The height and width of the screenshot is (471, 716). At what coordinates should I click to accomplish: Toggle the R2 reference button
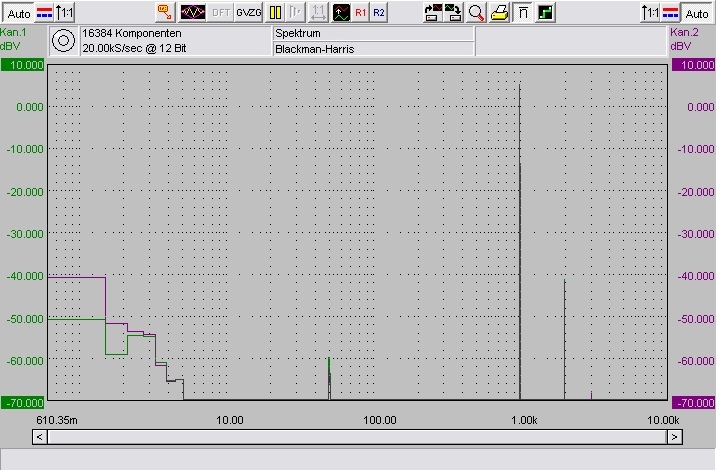(x=379, y=13)
